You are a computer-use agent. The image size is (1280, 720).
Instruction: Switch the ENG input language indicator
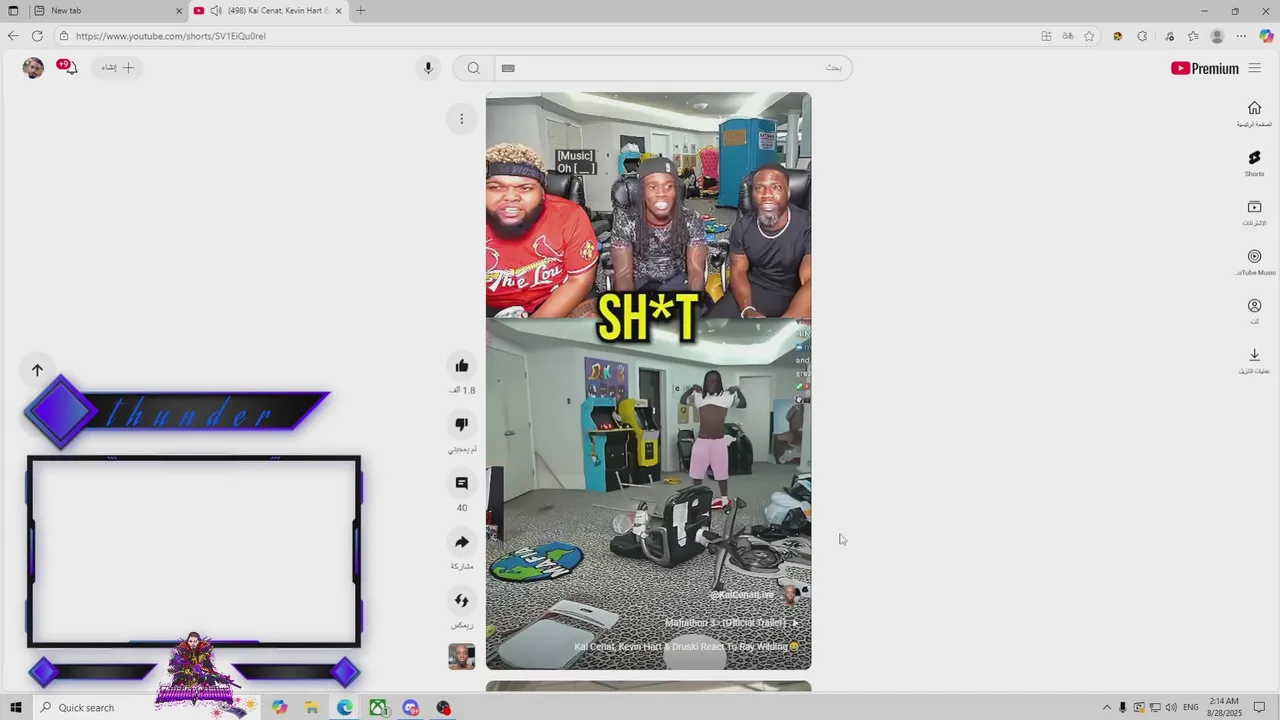[x=1190, y=707]
